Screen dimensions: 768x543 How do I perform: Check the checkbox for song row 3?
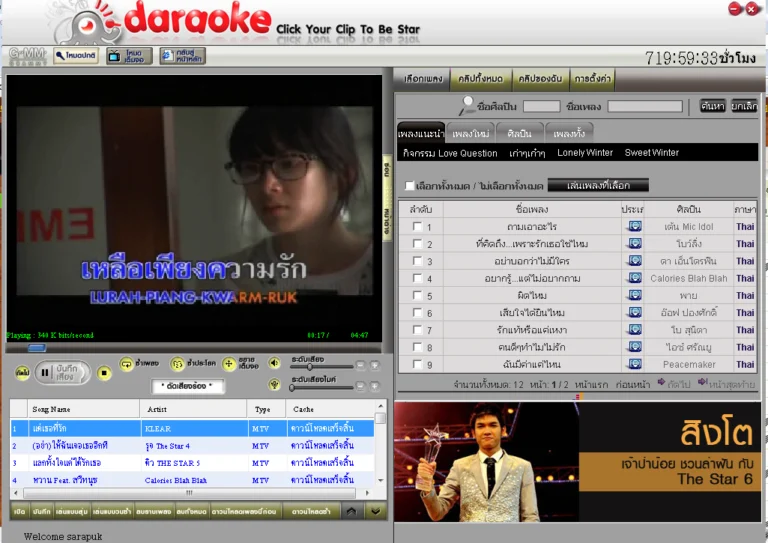[417, 260]
